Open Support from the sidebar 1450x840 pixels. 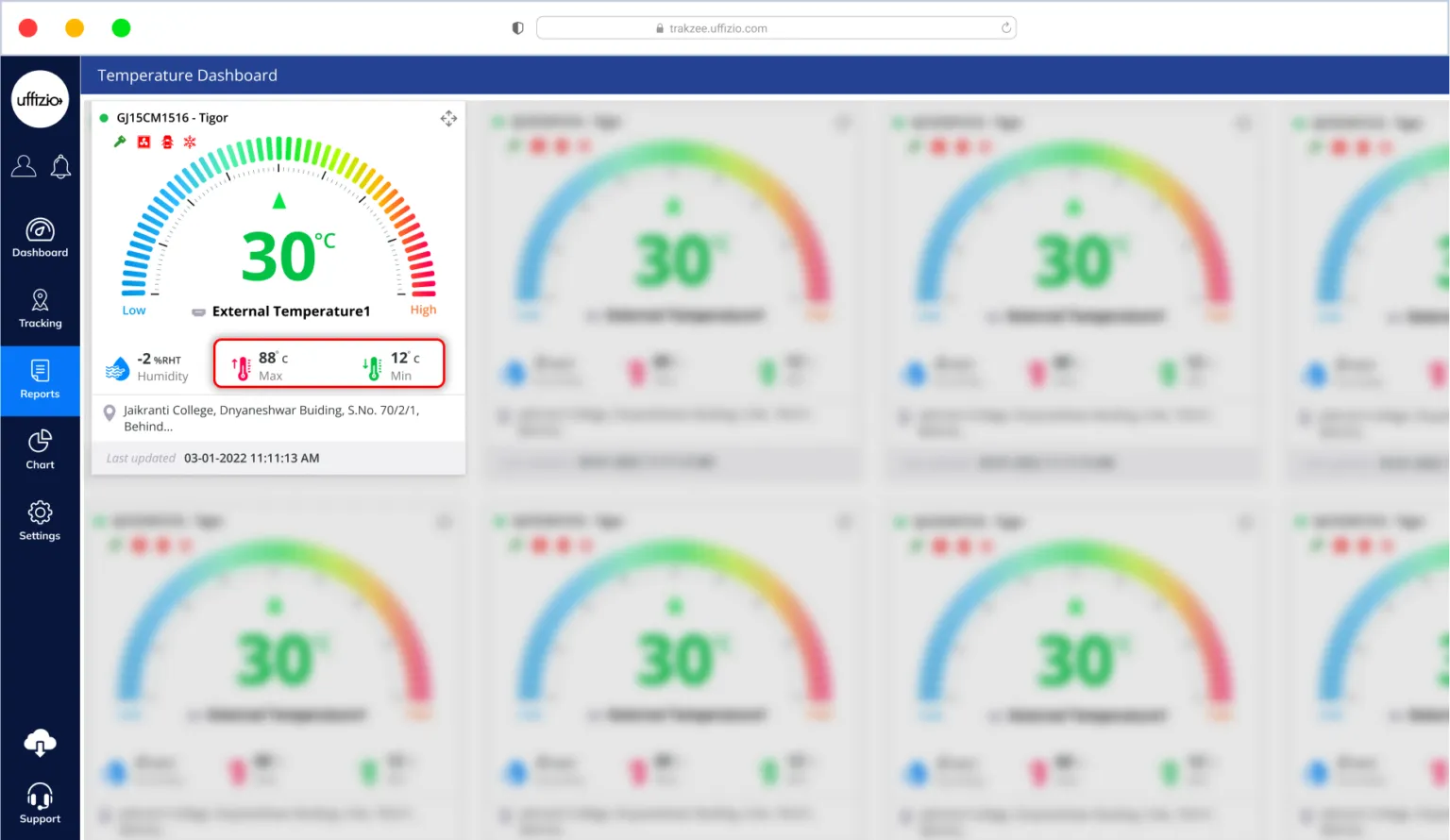pos(40,803)
